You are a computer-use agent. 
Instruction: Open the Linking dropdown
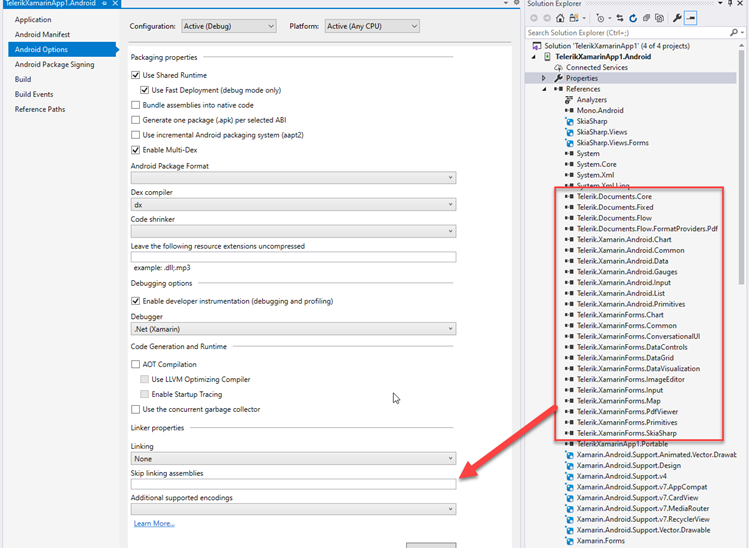(x=293, y=459)
